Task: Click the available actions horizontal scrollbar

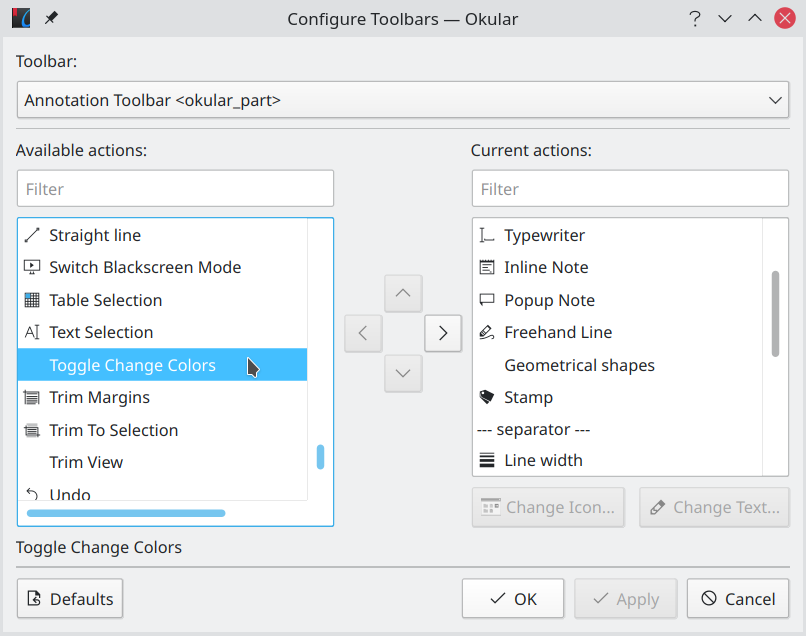Action: click(x=126, y=513)
